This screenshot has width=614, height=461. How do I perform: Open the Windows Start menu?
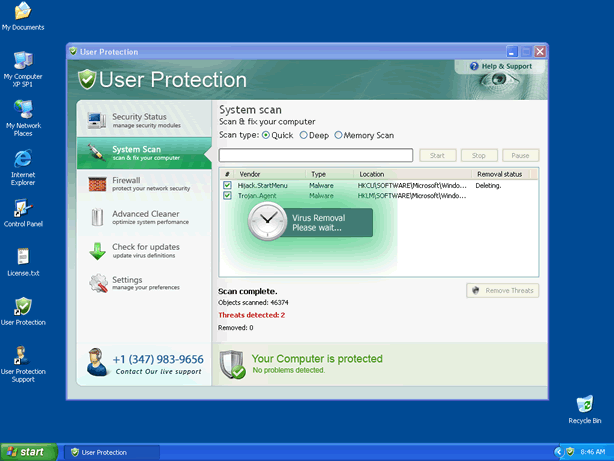pos(27,452)
